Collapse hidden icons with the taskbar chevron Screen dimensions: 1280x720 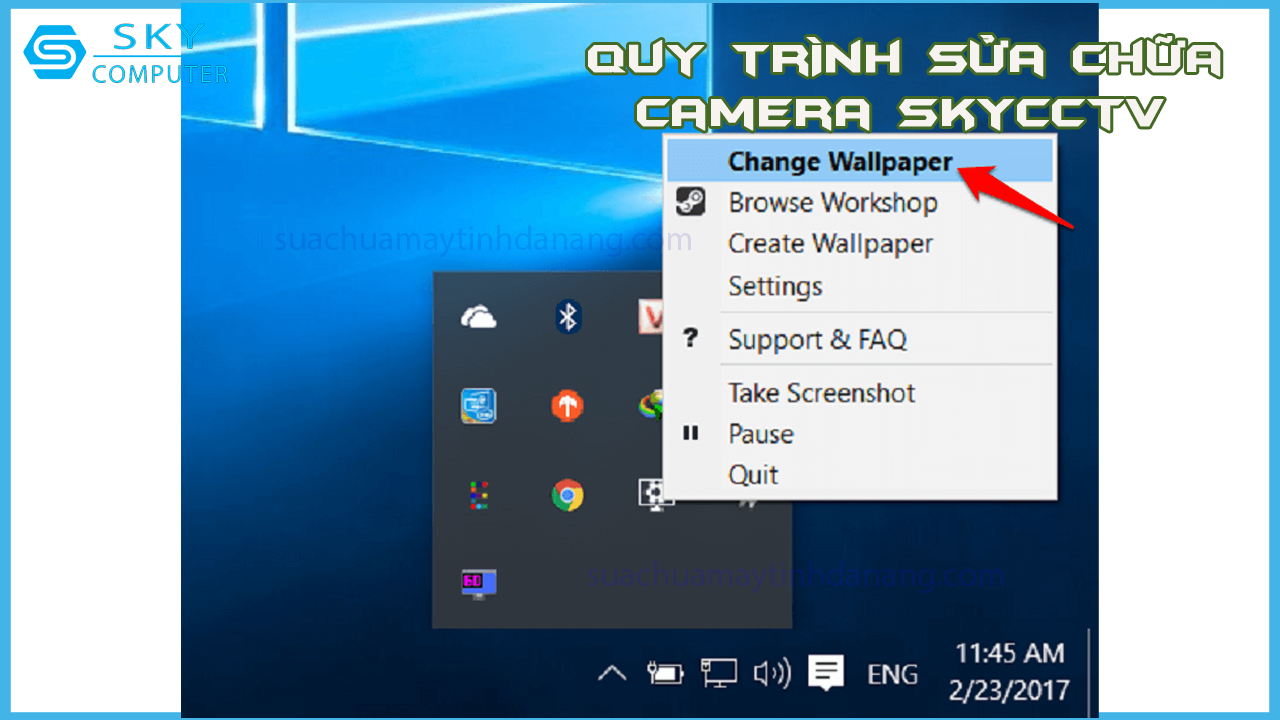612,673
